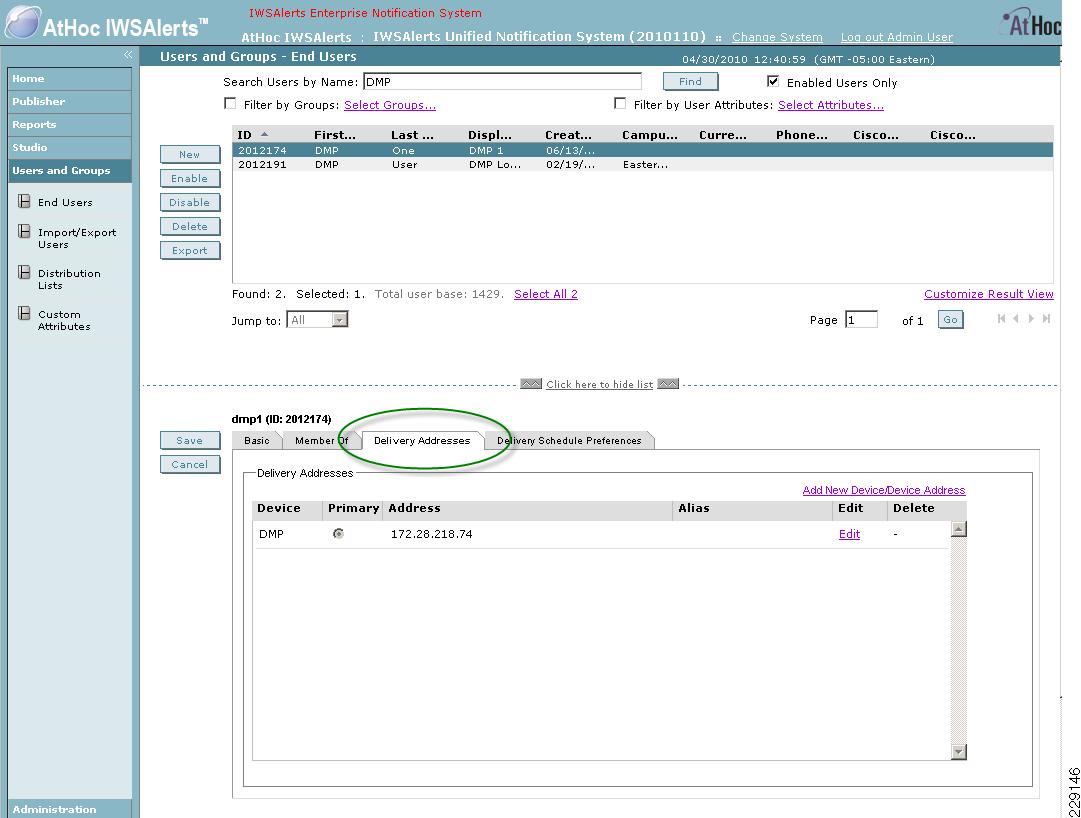Click the End Users sidebar icon
1081x818 pixels.
(24, 201)
